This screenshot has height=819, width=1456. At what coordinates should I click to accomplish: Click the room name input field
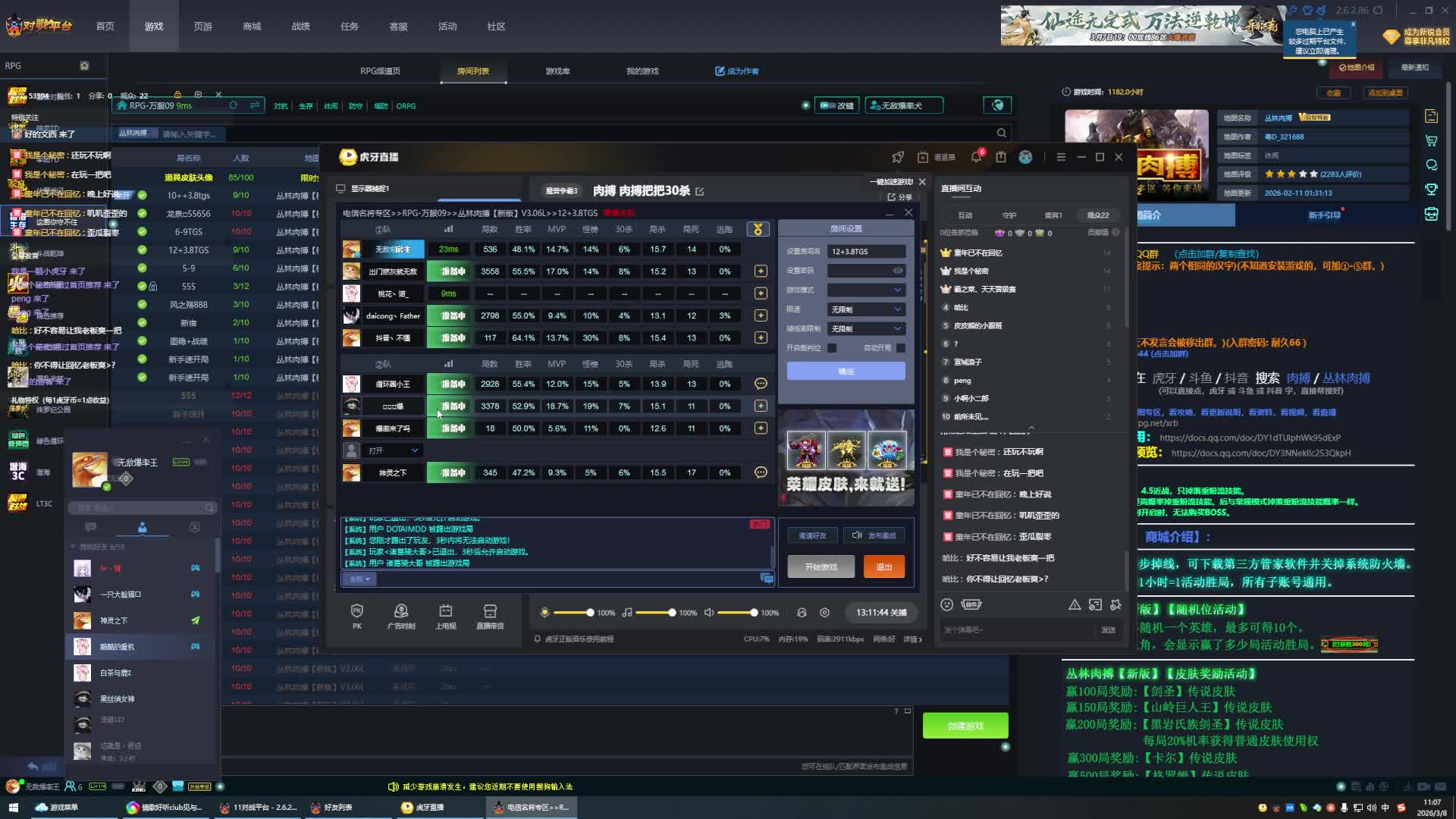point(866,252)
